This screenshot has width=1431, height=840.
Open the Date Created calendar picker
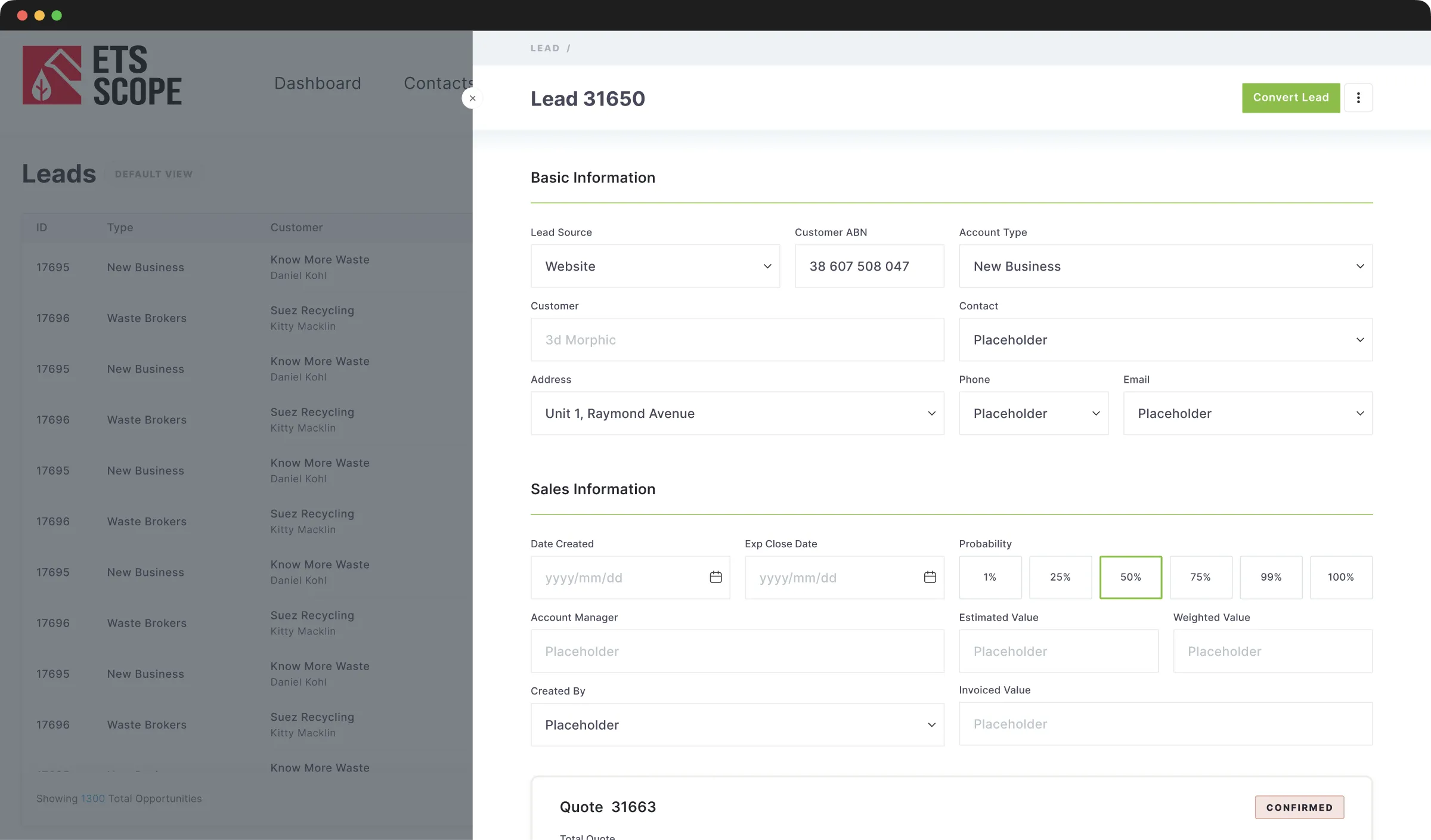pos(715,577)
